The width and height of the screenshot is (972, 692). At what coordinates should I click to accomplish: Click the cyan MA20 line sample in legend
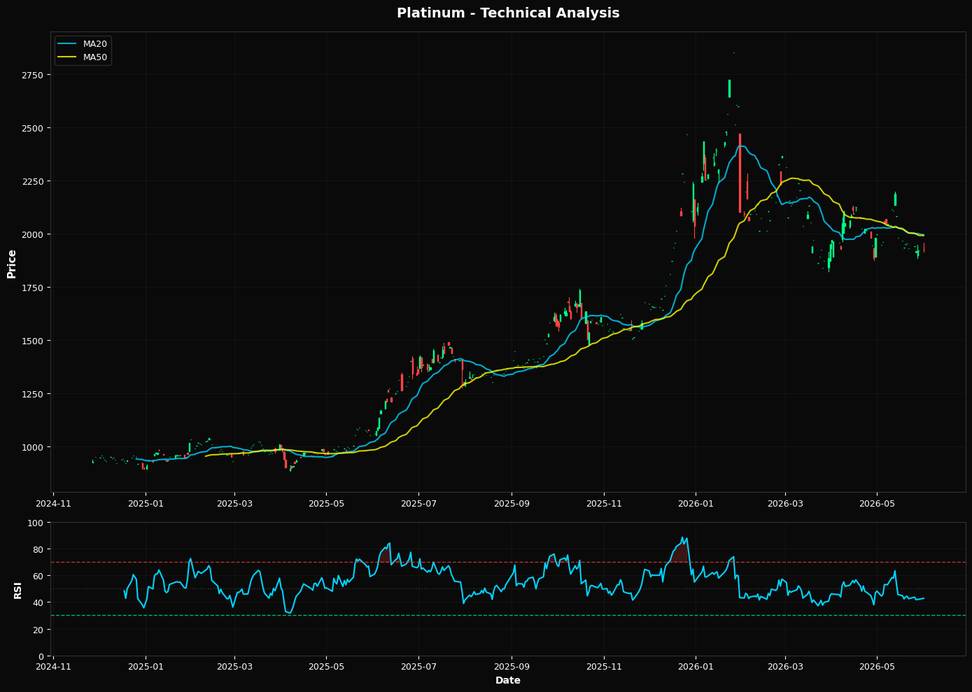click(68, 43)
